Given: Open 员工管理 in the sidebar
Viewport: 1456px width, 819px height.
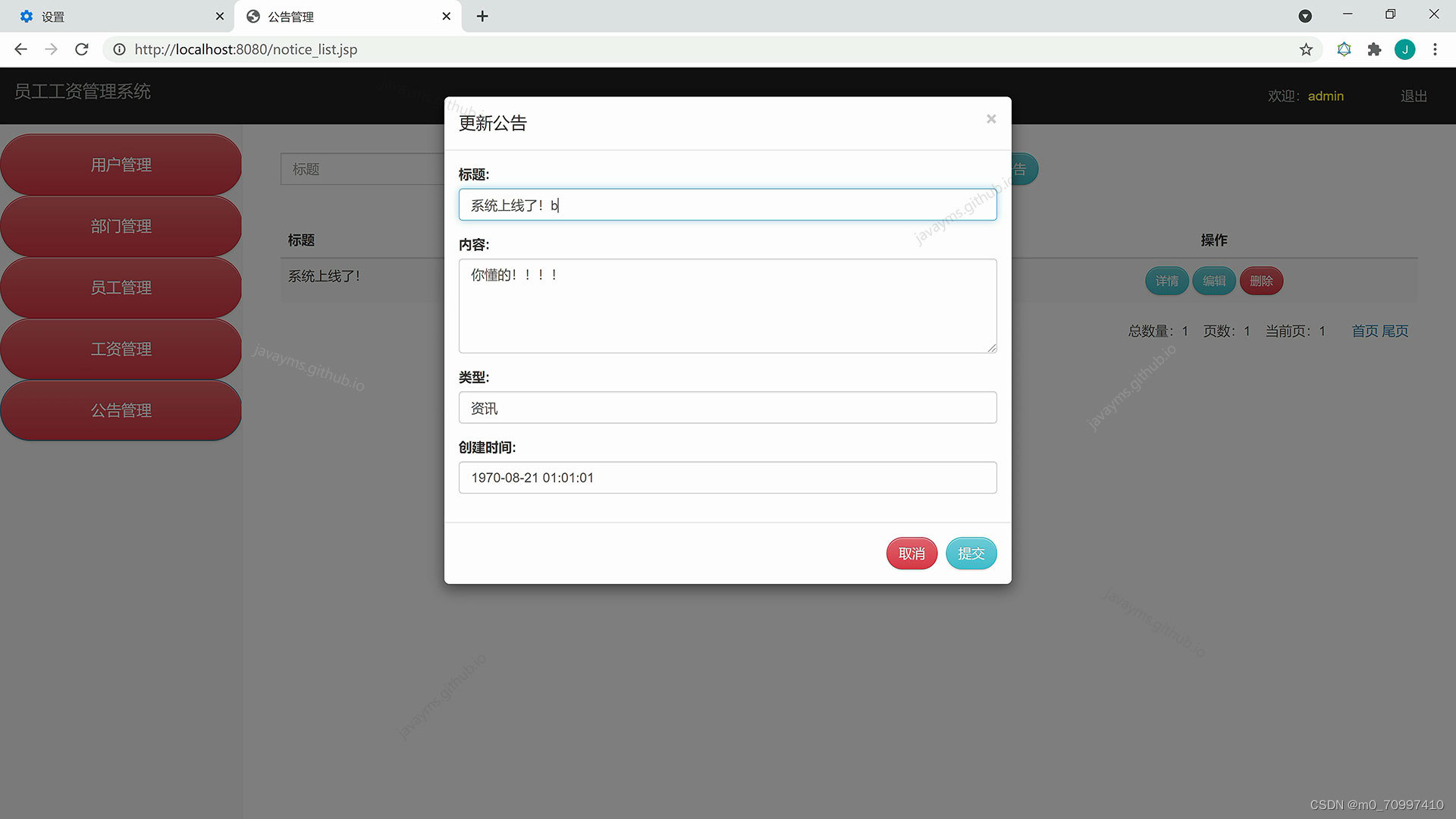Looking at the screenshot, I should click(x=121, y=287).
